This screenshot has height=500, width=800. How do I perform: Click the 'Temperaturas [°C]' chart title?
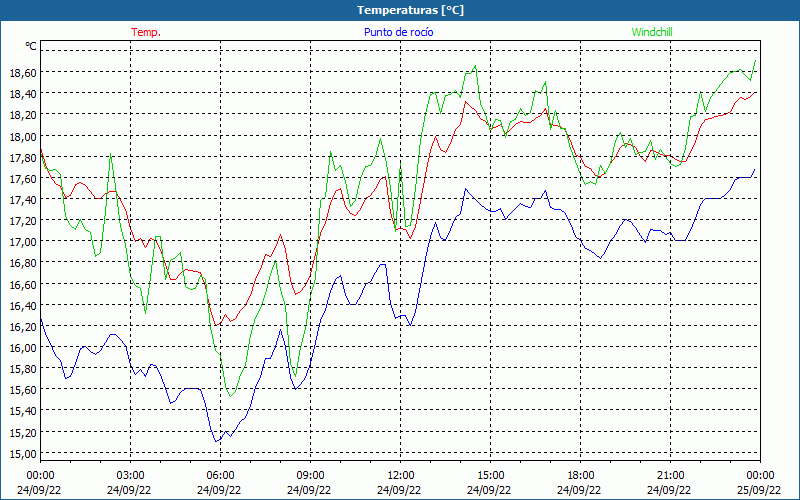click(411, 10)
